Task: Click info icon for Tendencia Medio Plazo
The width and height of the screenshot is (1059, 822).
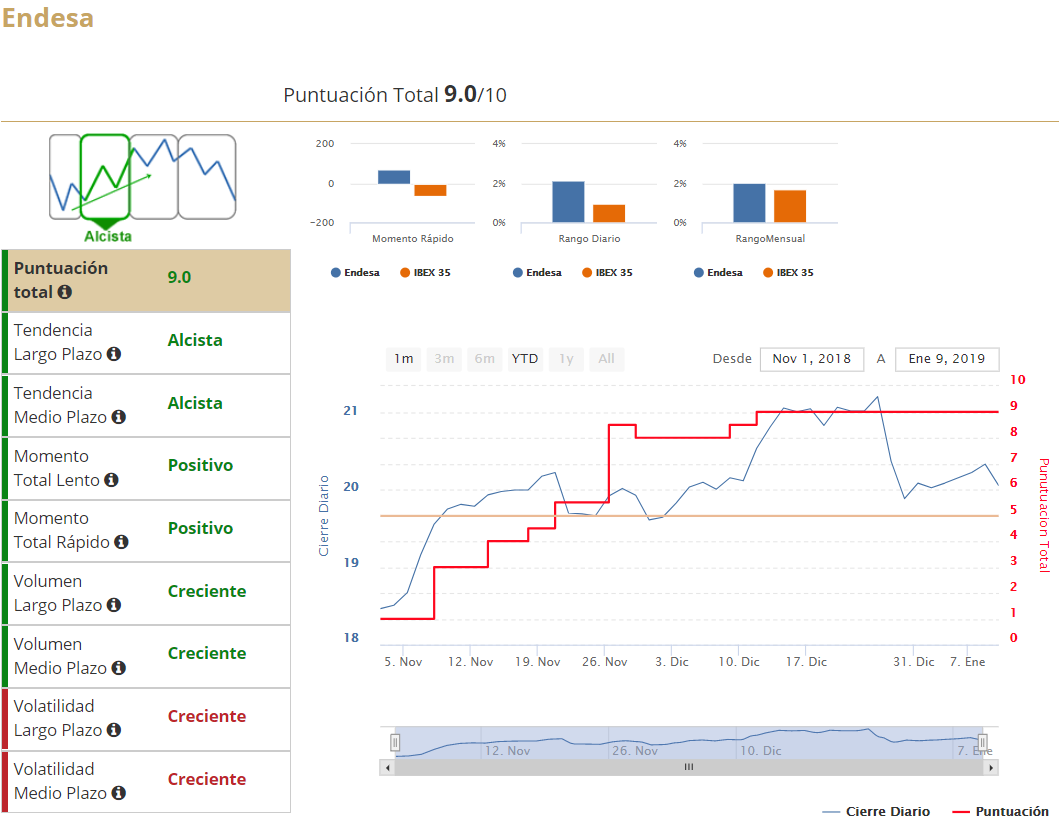Action: 119,418
